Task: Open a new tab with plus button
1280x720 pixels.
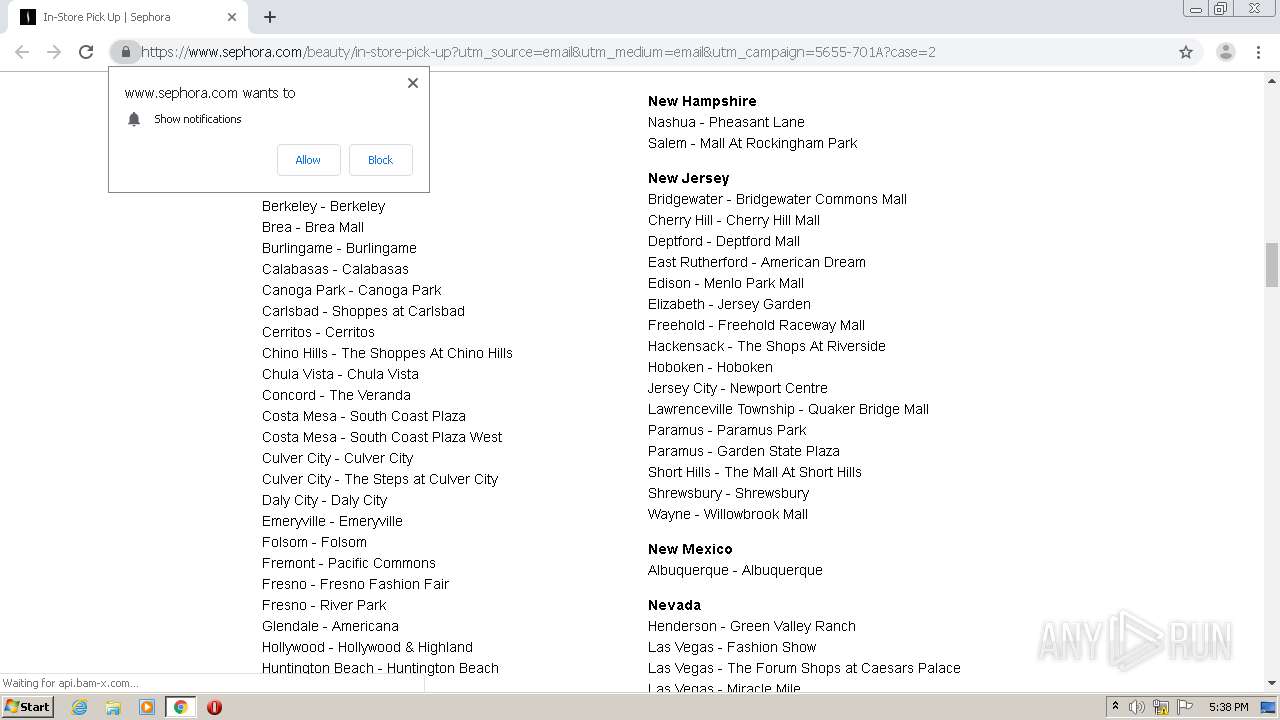Action: click(270, 17)
